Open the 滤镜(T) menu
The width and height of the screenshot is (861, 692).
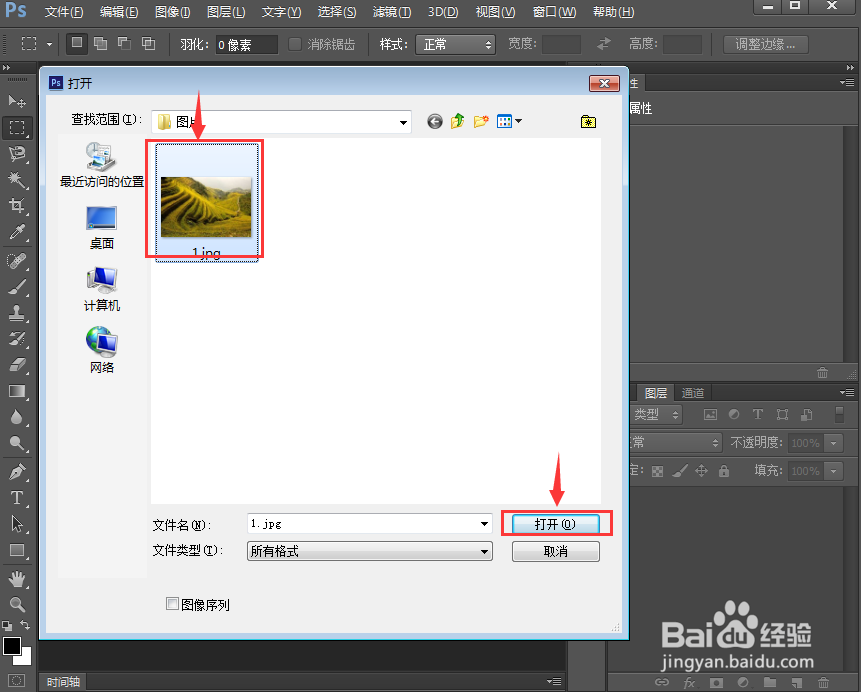[x=392, y=12]
